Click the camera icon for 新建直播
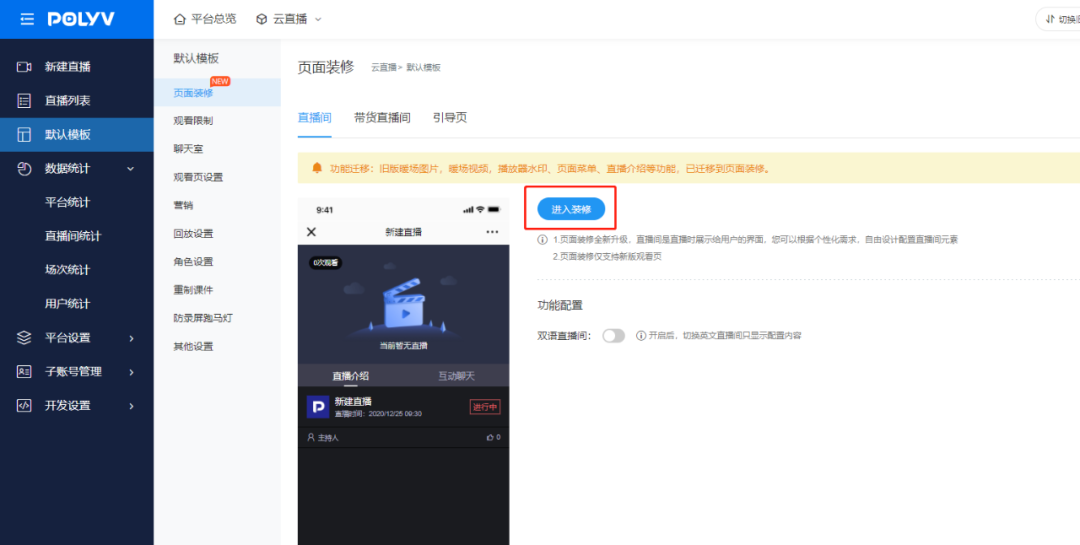Image resolution: width=1080 pixels, height=545 pixels. tap(25, 67)
